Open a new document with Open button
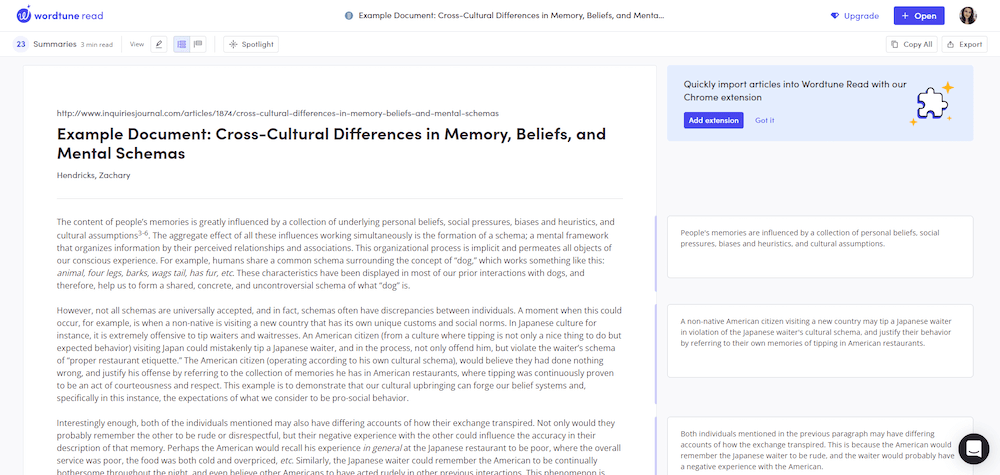 (918, 16)
